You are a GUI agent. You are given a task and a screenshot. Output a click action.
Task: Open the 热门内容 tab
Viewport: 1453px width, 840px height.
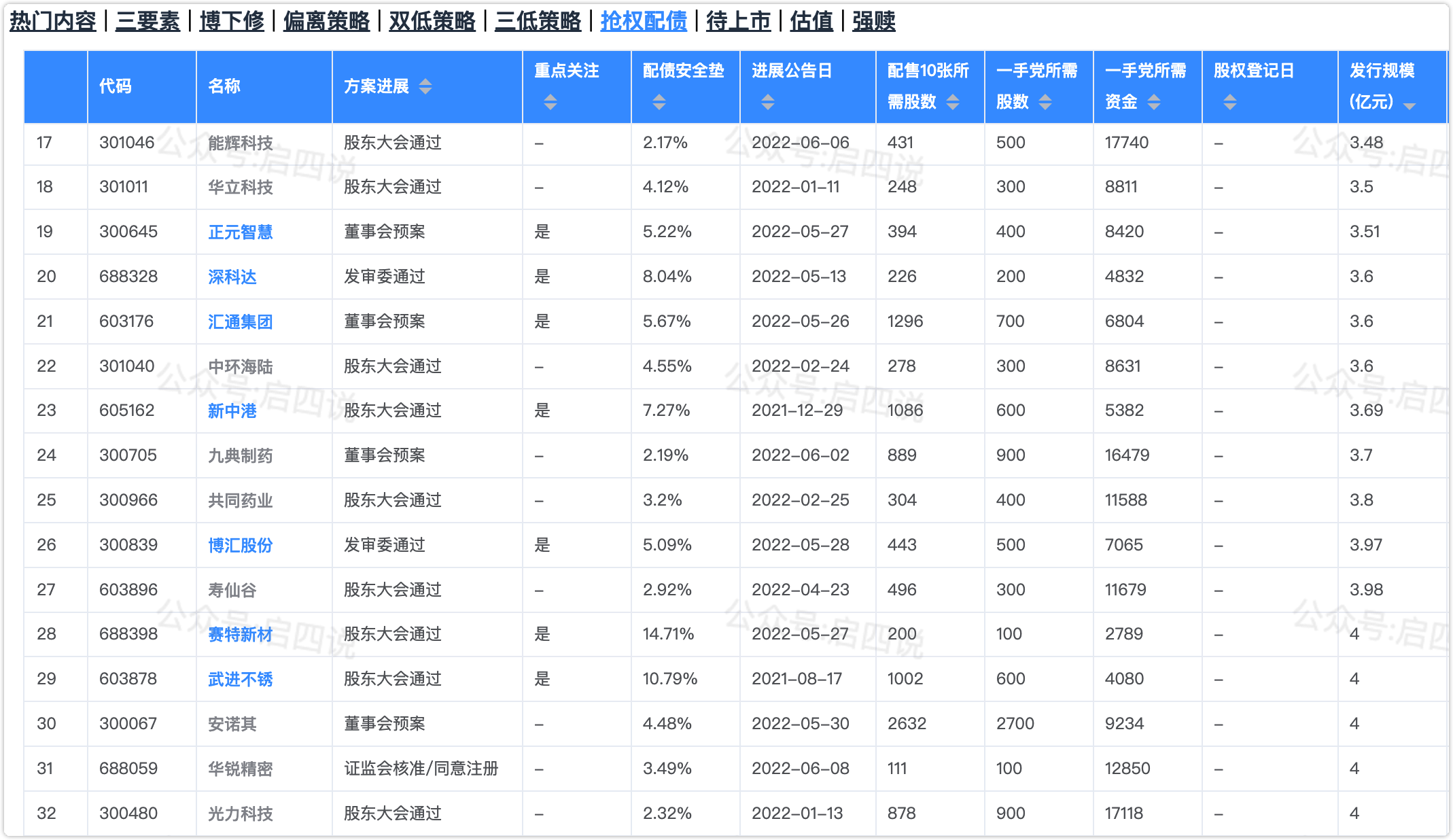[53, 22]
